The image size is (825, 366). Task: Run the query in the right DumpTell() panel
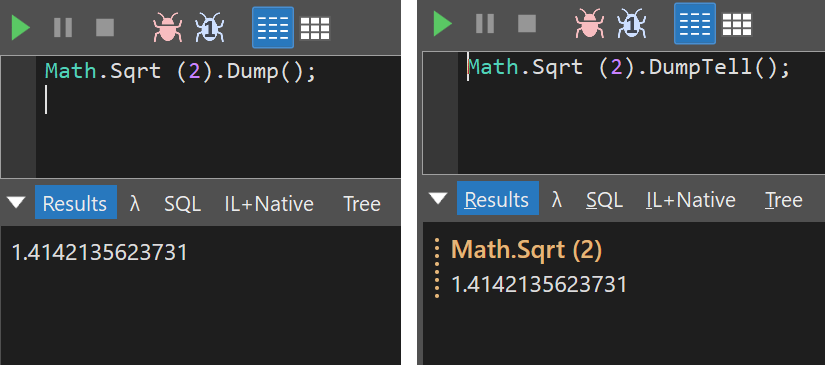pyautogui.click(x=442, y=24)
